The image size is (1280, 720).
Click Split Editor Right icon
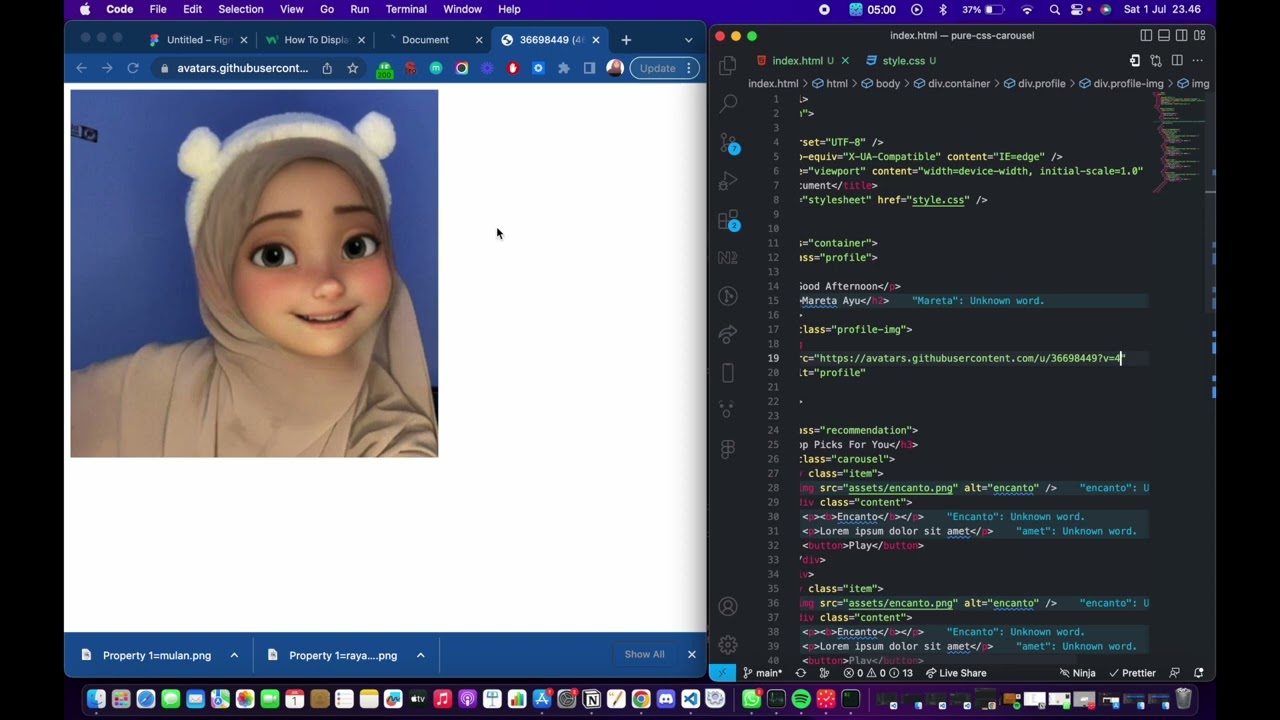[x=1177, y=61]
